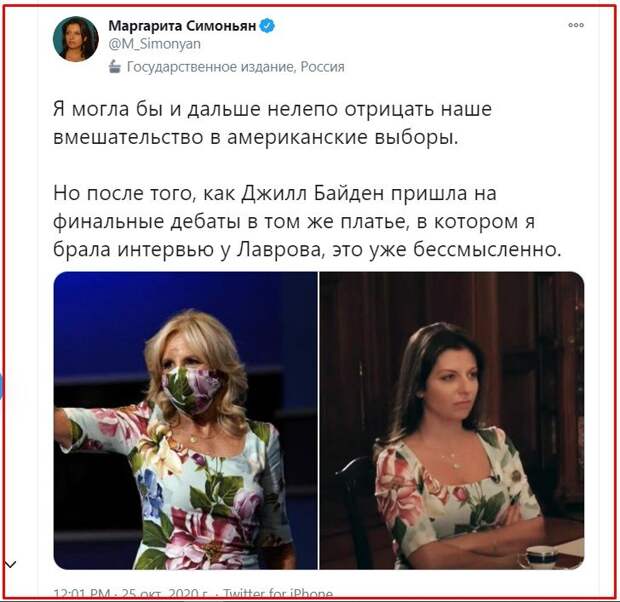Click the teacup in the right photo

[x=540, y=556]
